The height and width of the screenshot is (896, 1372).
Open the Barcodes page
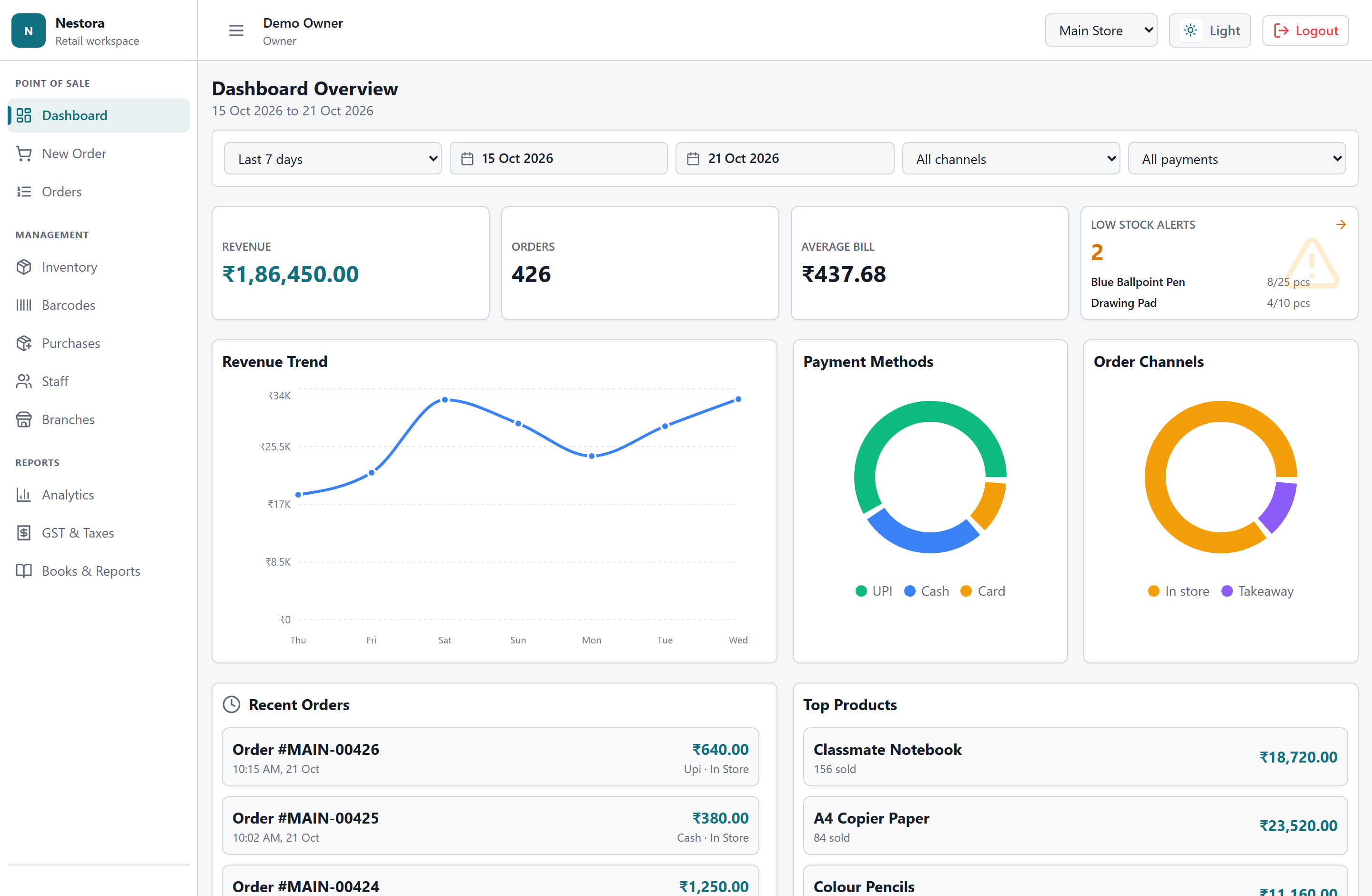tap(99, 305)
